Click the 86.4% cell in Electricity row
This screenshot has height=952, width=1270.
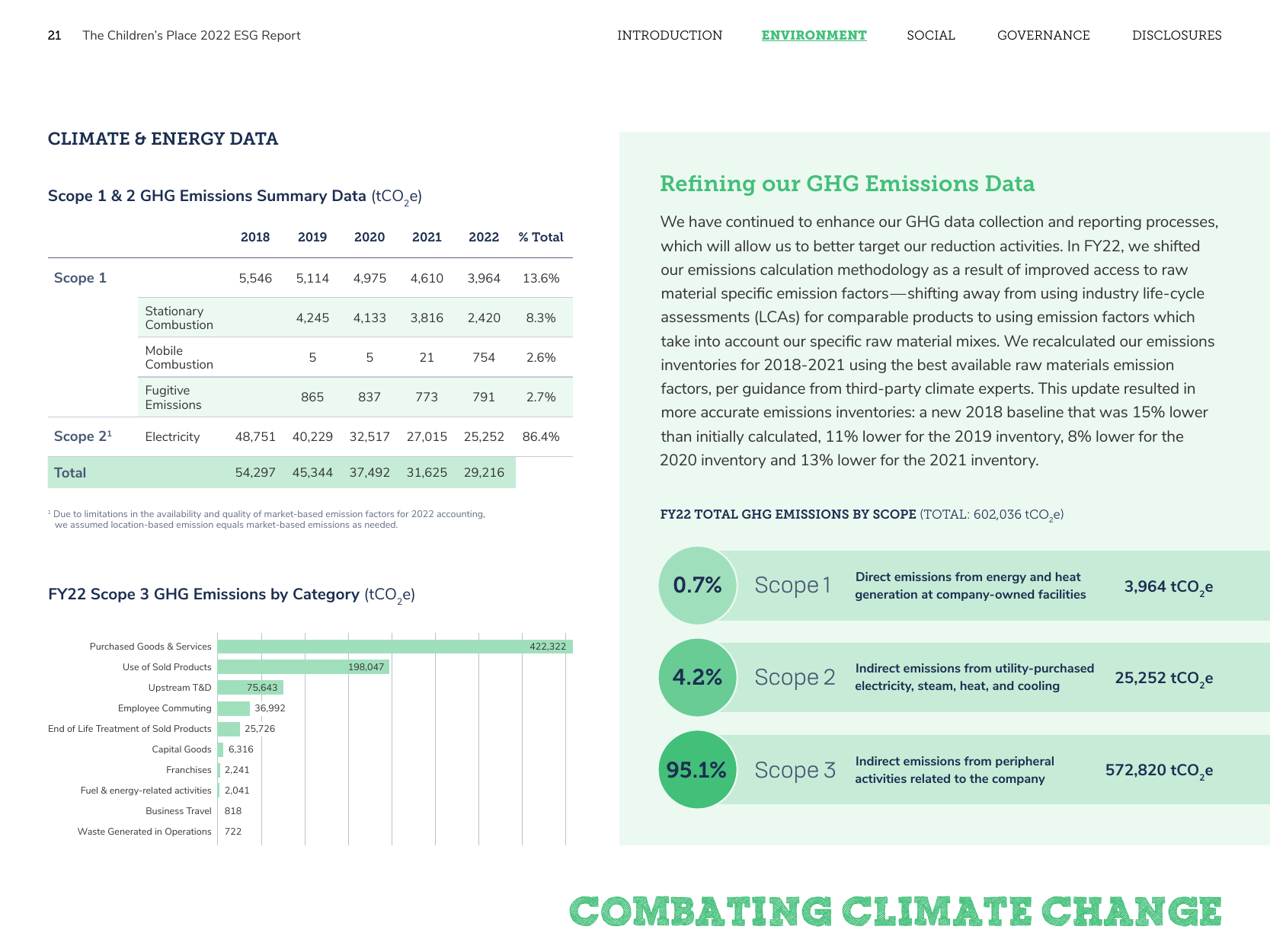pos(541,436)
